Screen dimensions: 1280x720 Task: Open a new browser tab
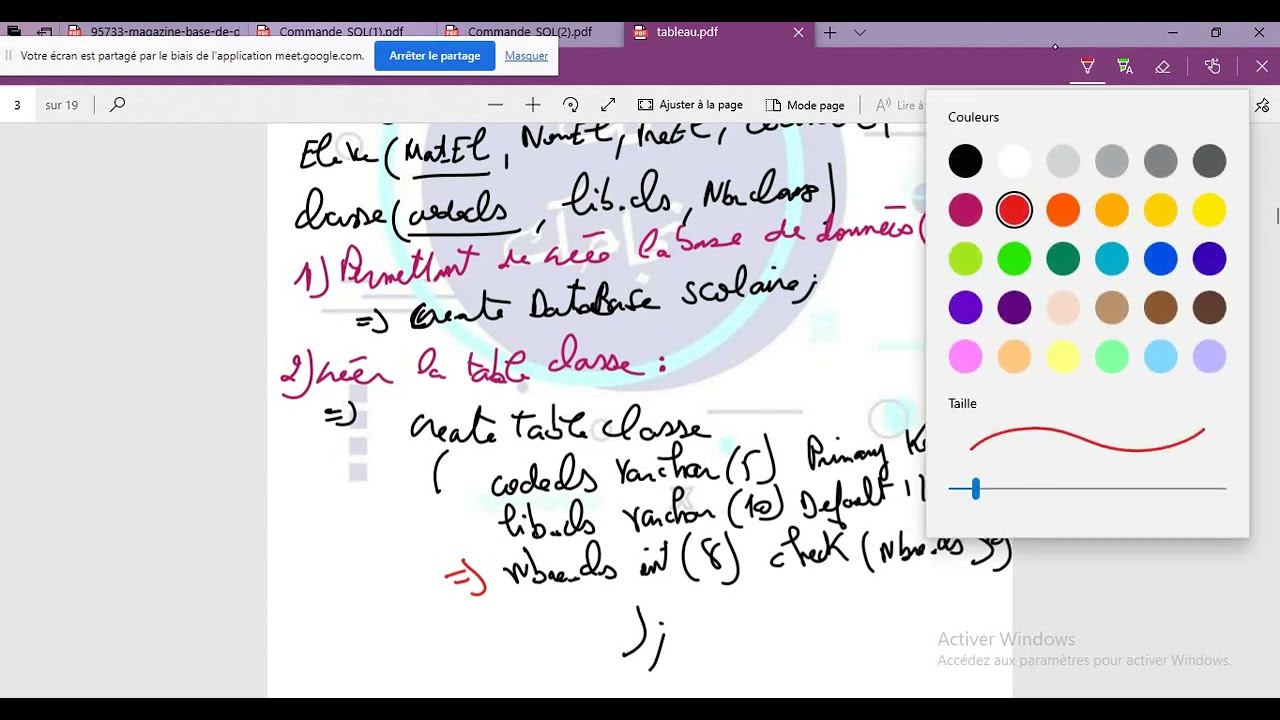point(830,32)
